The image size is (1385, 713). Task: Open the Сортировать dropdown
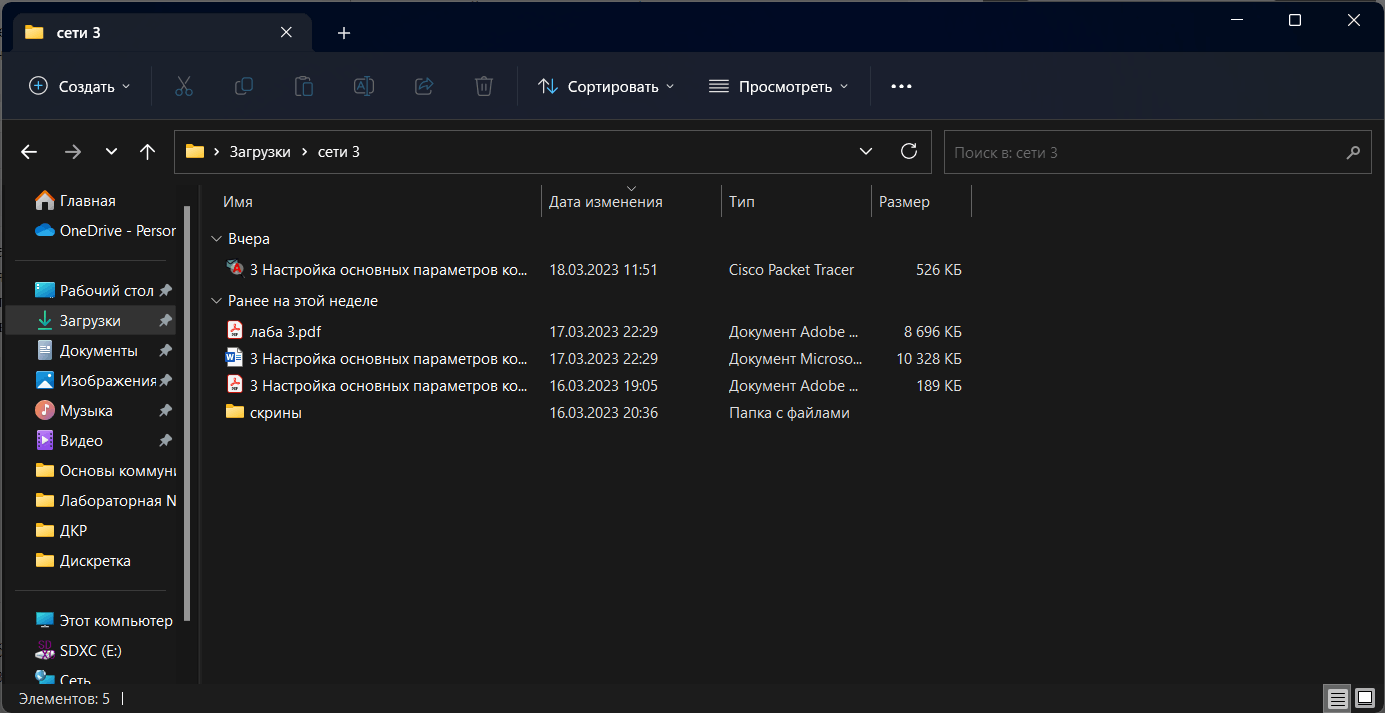606,86
